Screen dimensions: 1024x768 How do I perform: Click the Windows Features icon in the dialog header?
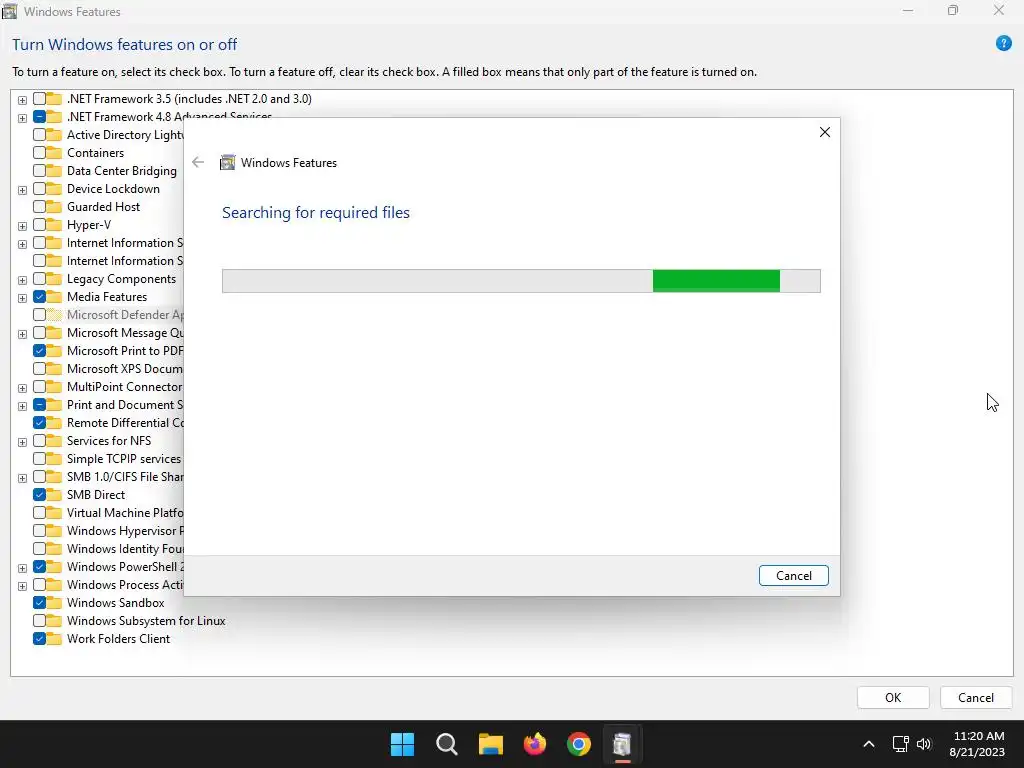(227, 163)
